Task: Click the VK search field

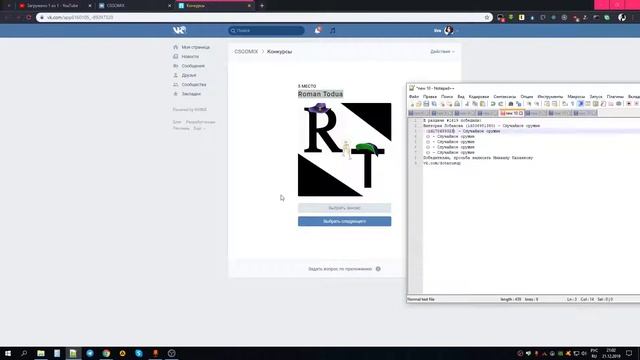Action: [266, 31]
